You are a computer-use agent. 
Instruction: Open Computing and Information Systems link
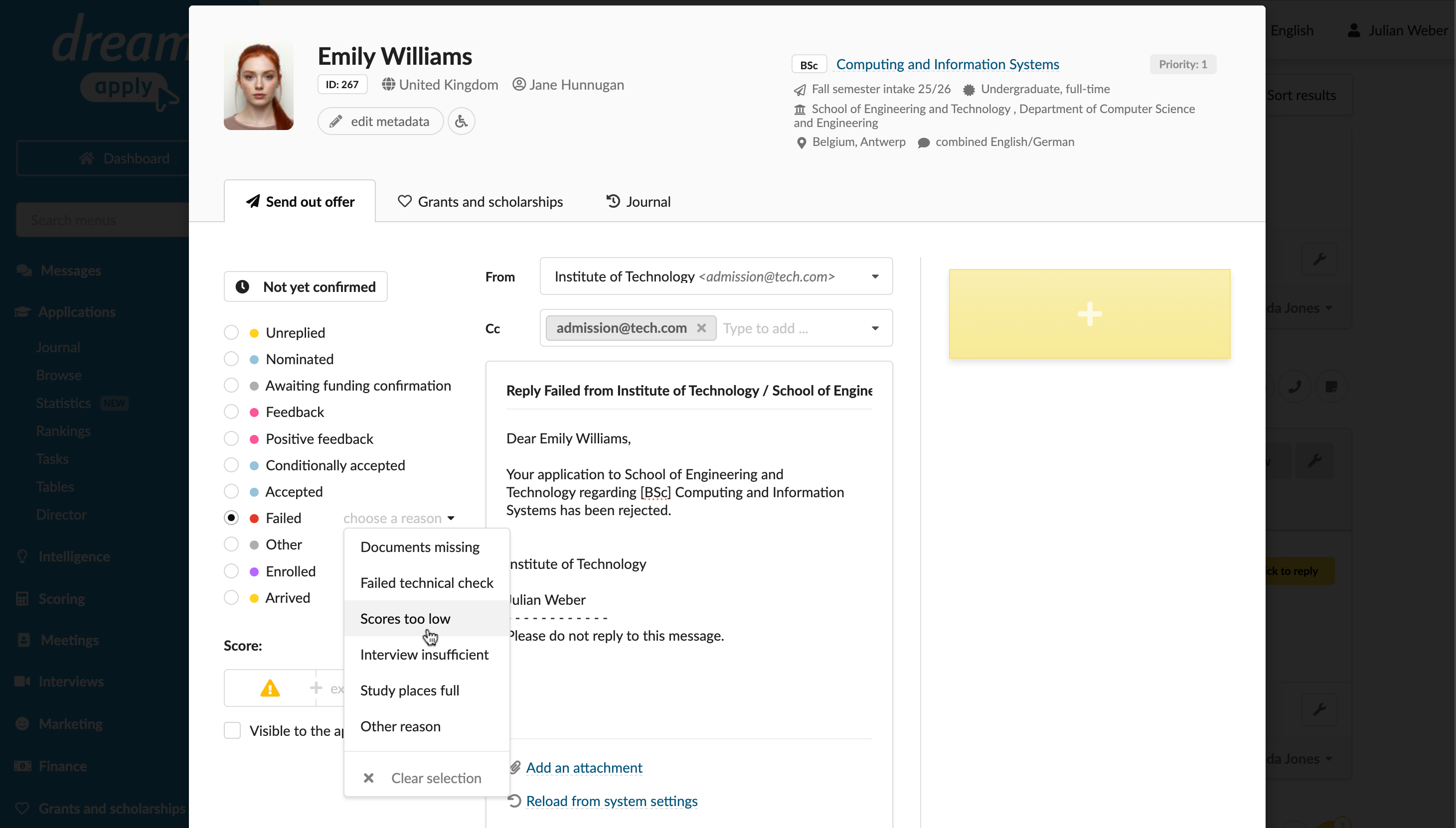tap(948, 64)
